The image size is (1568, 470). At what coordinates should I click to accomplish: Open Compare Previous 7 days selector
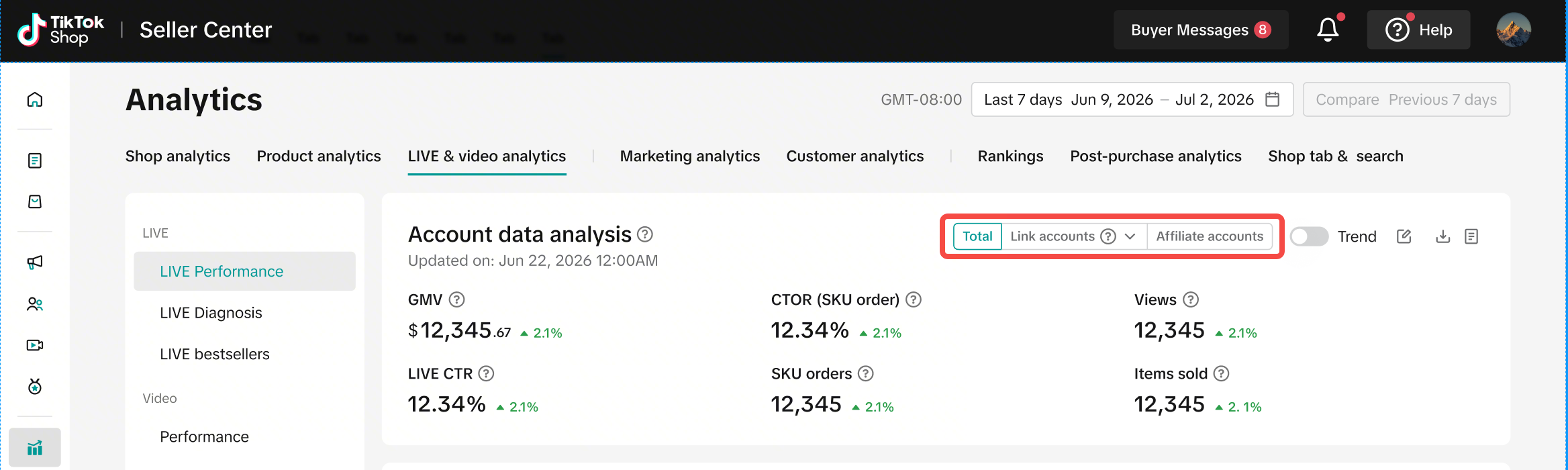pyautogui.click(x=1406, y=99)
